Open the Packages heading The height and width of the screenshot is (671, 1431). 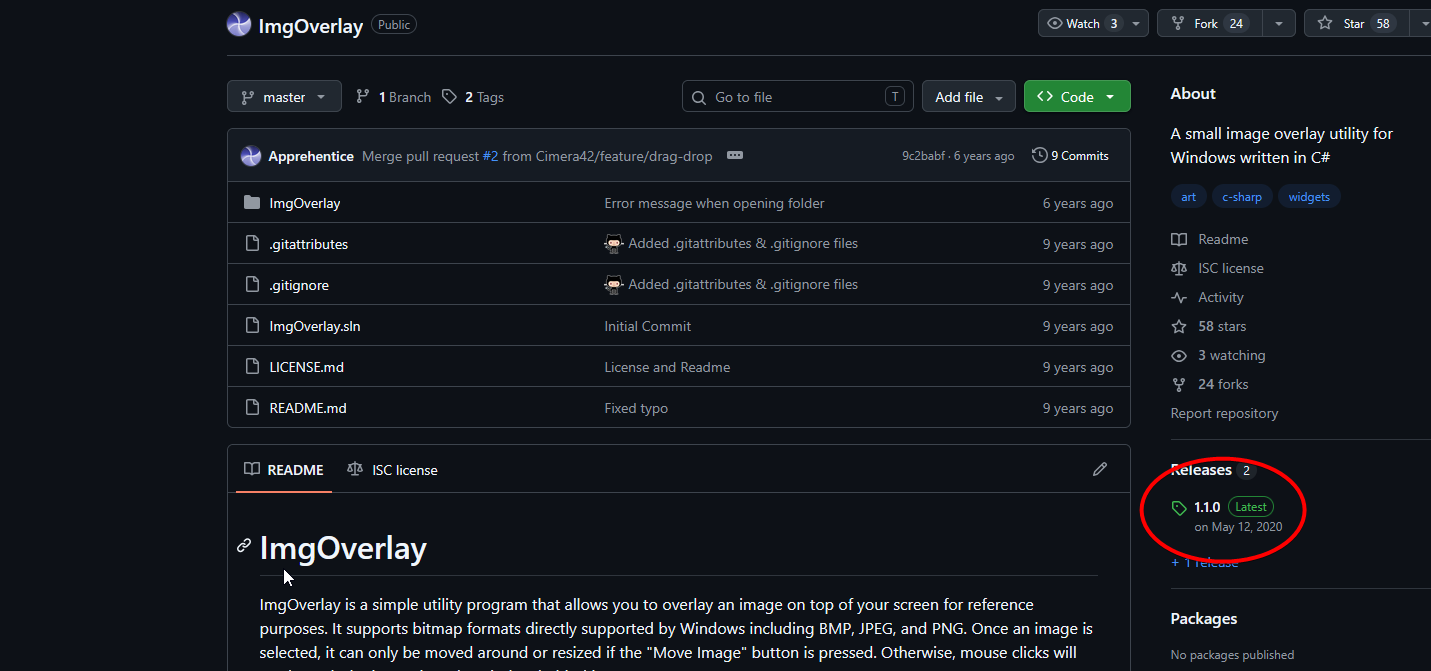coord(1204,619)
